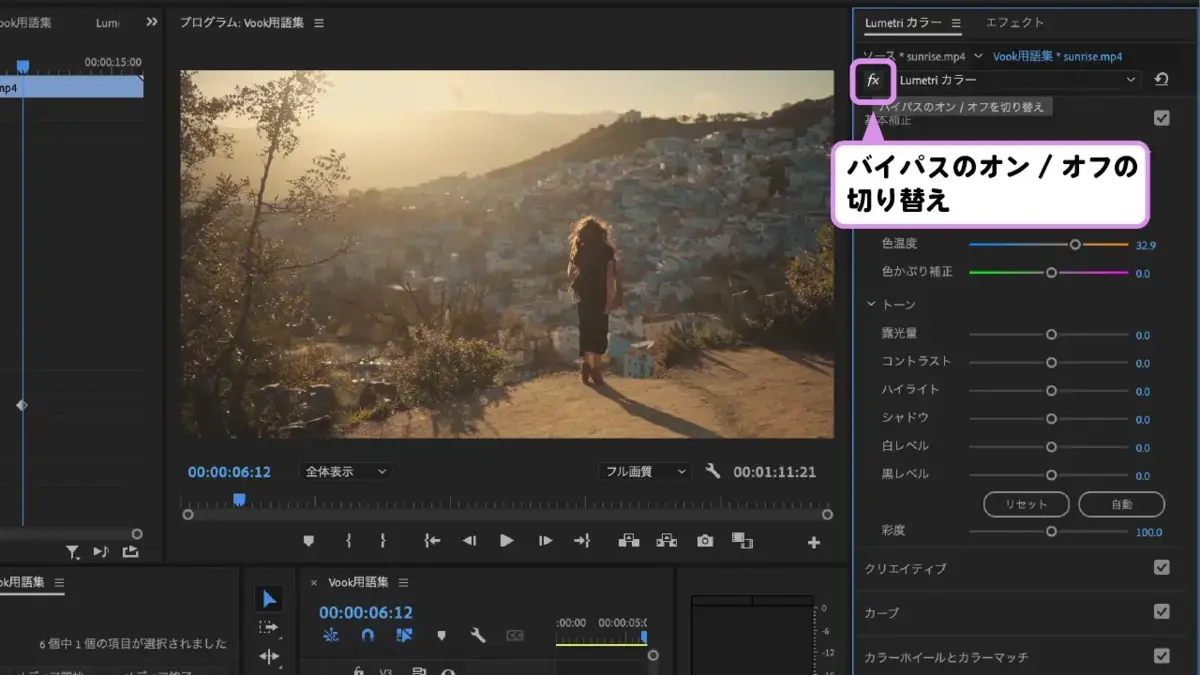Toggle the fx bypass button for Lumetri Color
Image resolution: width=1200 pixels, height=675 pixels.
[x=872, y=80]
